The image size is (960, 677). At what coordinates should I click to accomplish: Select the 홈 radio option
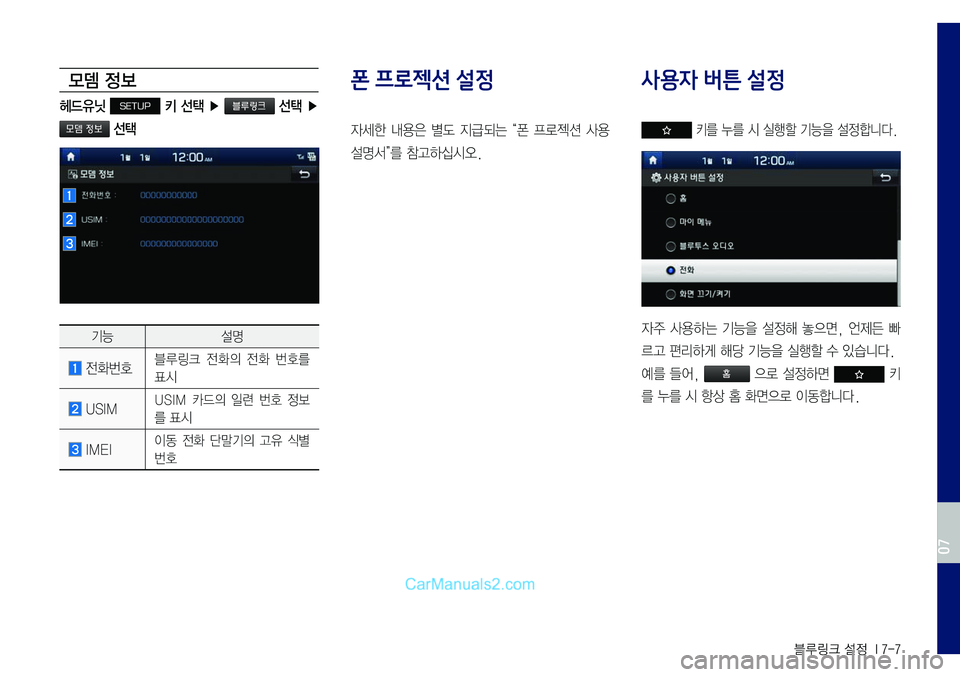coord(670,198)
